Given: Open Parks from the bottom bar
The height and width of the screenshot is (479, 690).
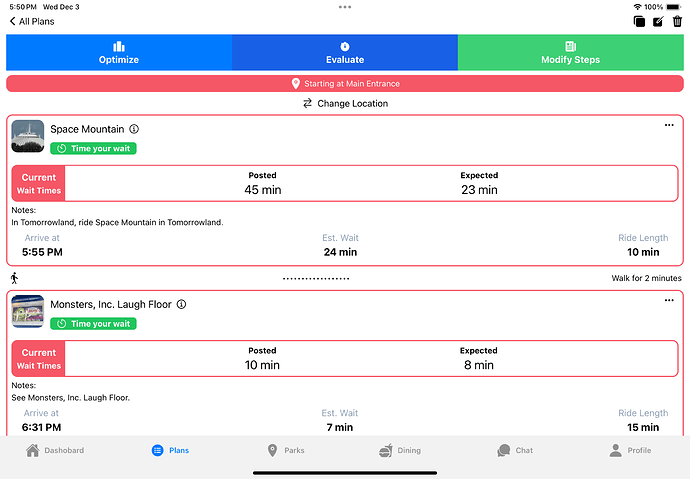Looking at the screenshot, I should (x=285, y=450).
